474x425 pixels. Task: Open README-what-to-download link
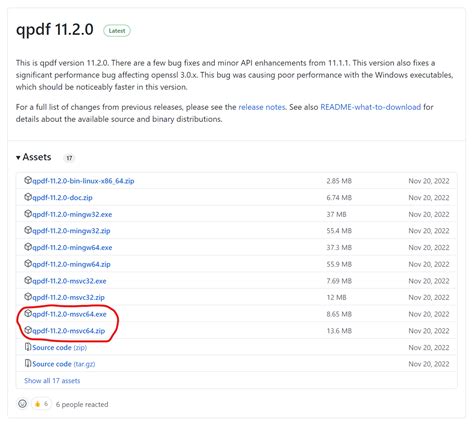click(371, 107)
